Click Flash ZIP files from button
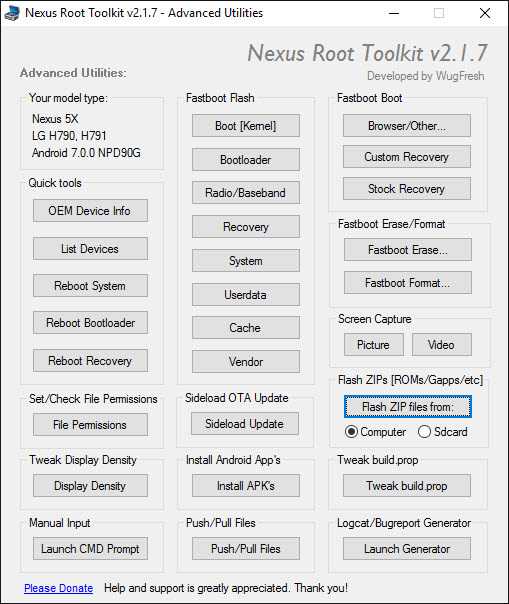Image resolution: width=509 pixels, height=604 pixels. point(408,406)
